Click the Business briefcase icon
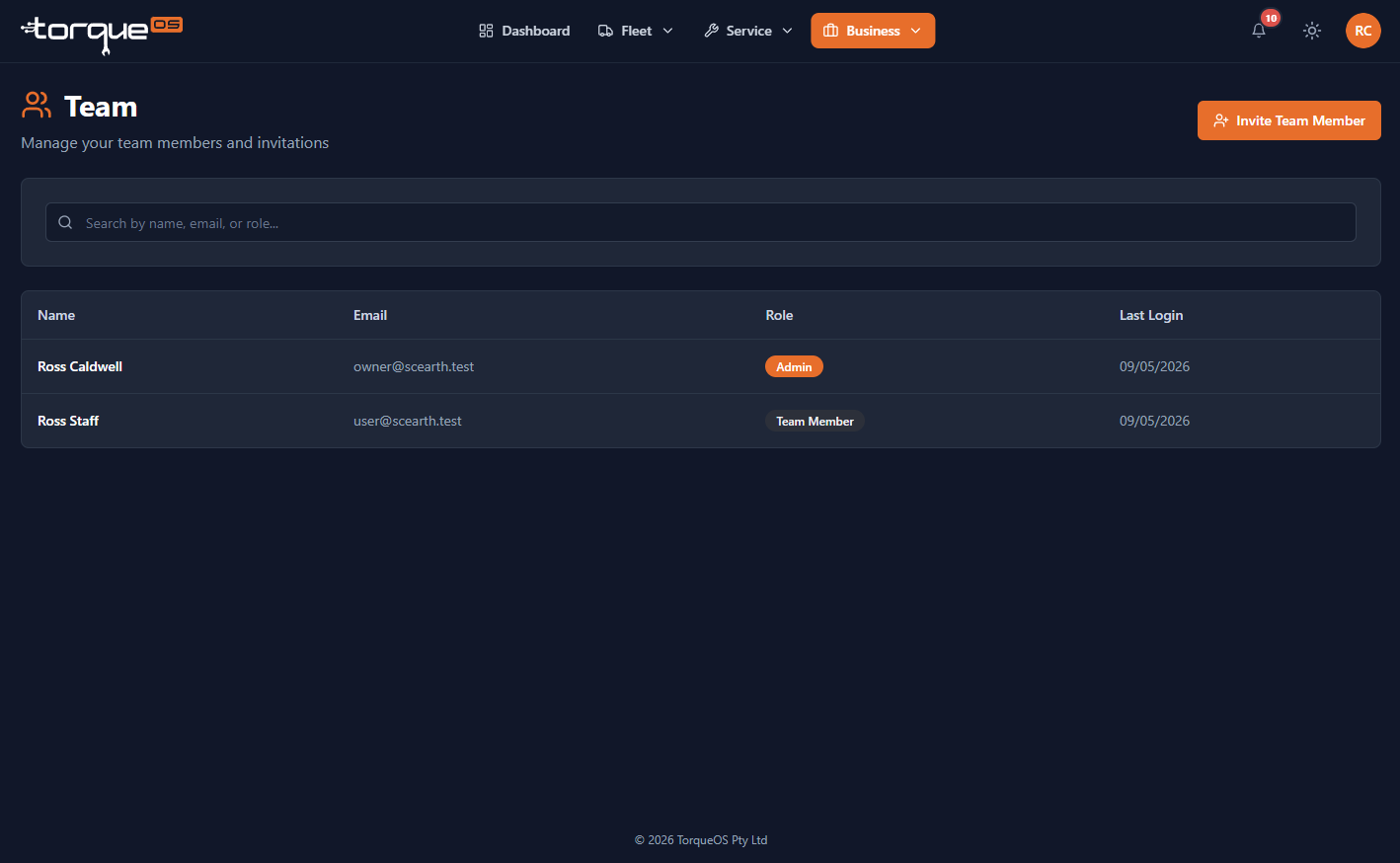The image size is (1400, 863). pyautogui.click(x=830, y=31)
